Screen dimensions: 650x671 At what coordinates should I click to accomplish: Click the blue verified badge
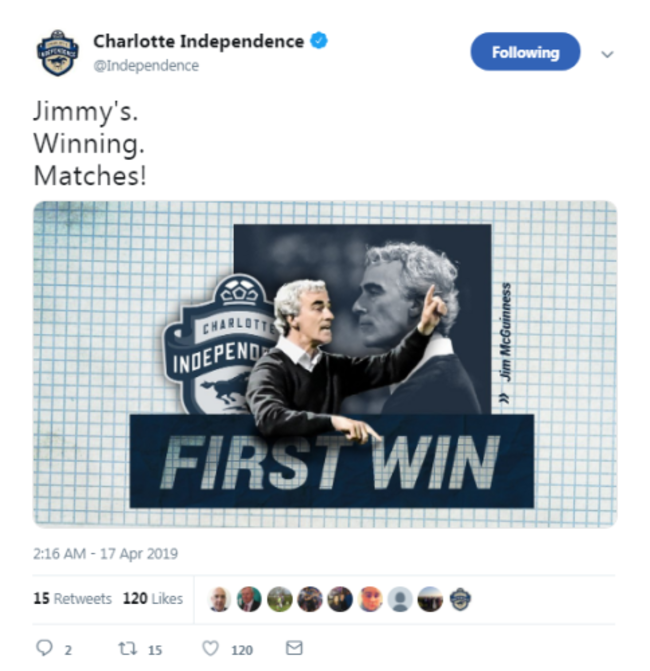319,41
